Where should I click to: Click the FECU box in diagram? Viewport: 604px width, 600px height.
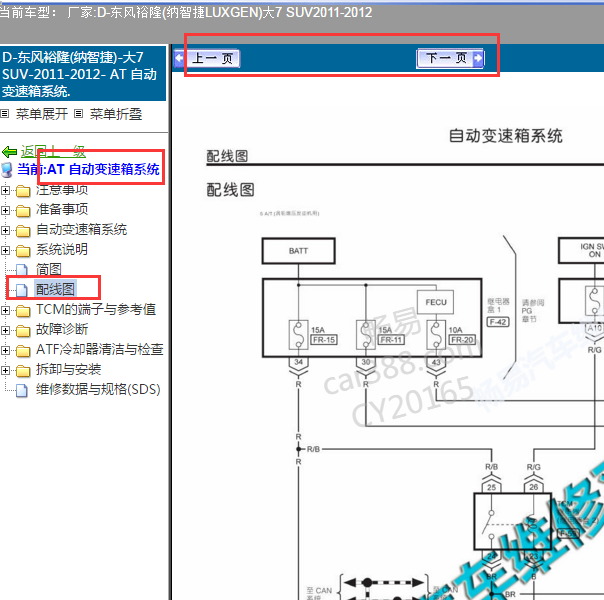pos(436,302)
